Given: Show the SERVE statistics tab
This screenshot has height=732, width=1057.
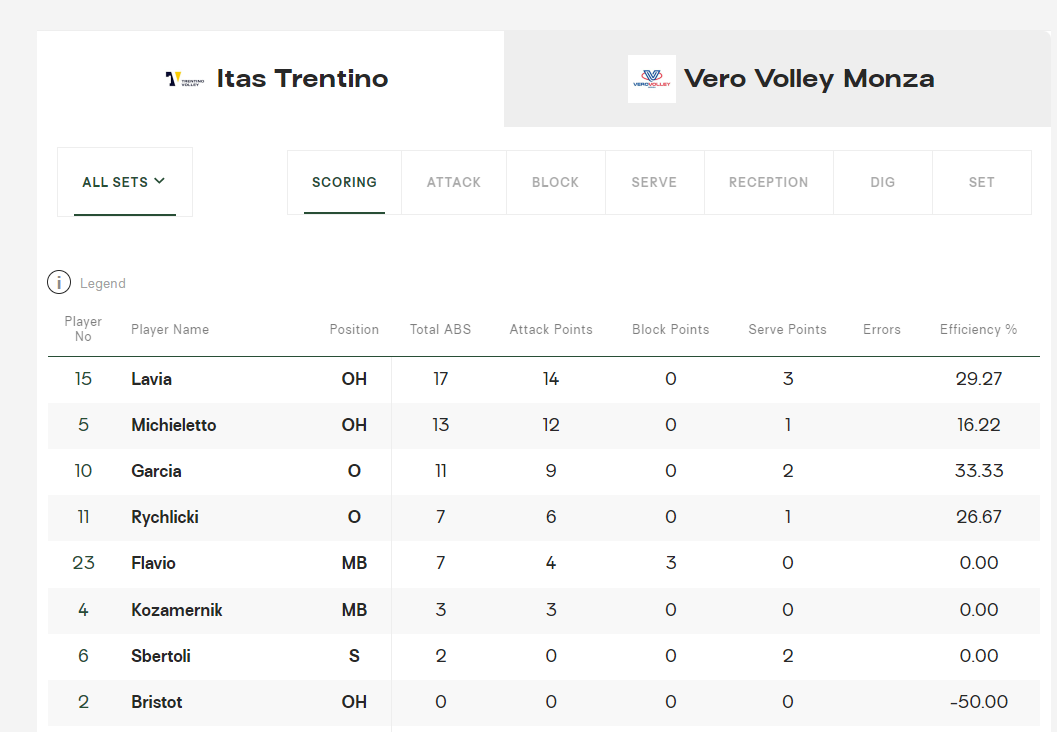Looking at the screenshot, I should coord(654,182).
